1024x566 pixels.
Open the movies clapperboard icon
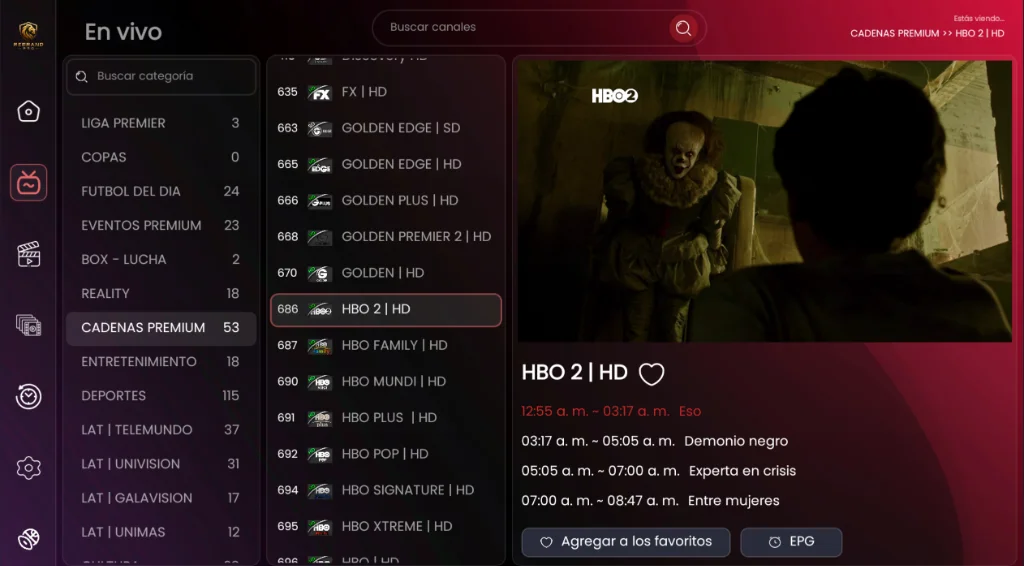coord(28,254)
